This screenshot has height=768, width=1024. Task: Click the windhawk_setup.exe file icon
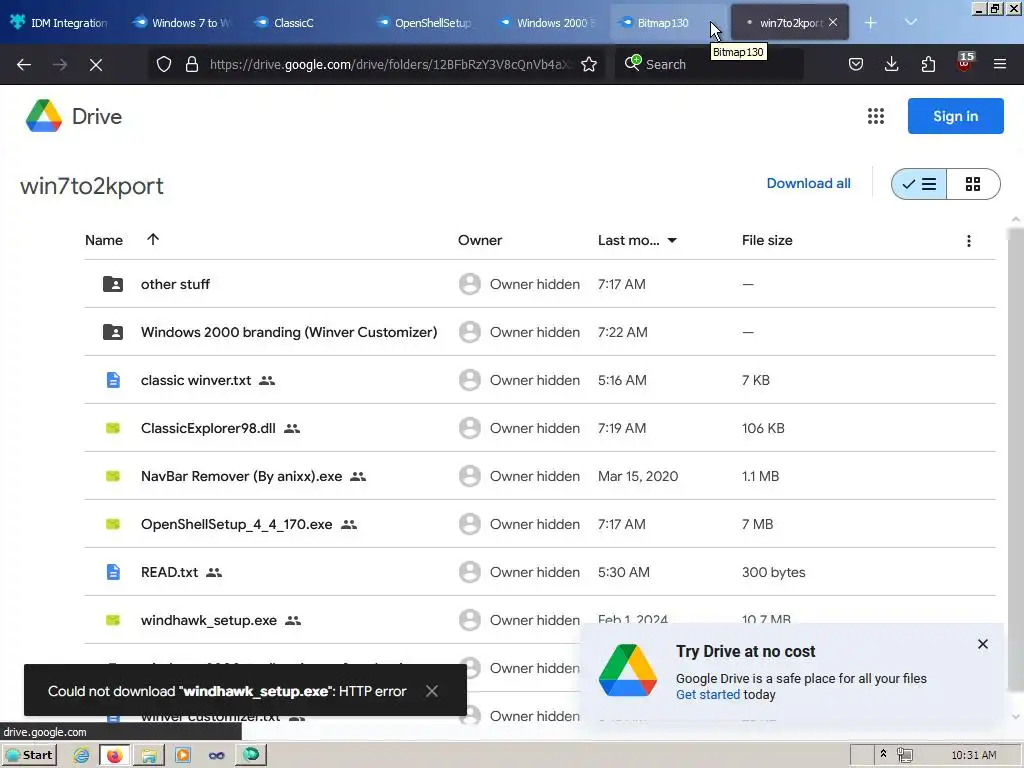[113, 620]
